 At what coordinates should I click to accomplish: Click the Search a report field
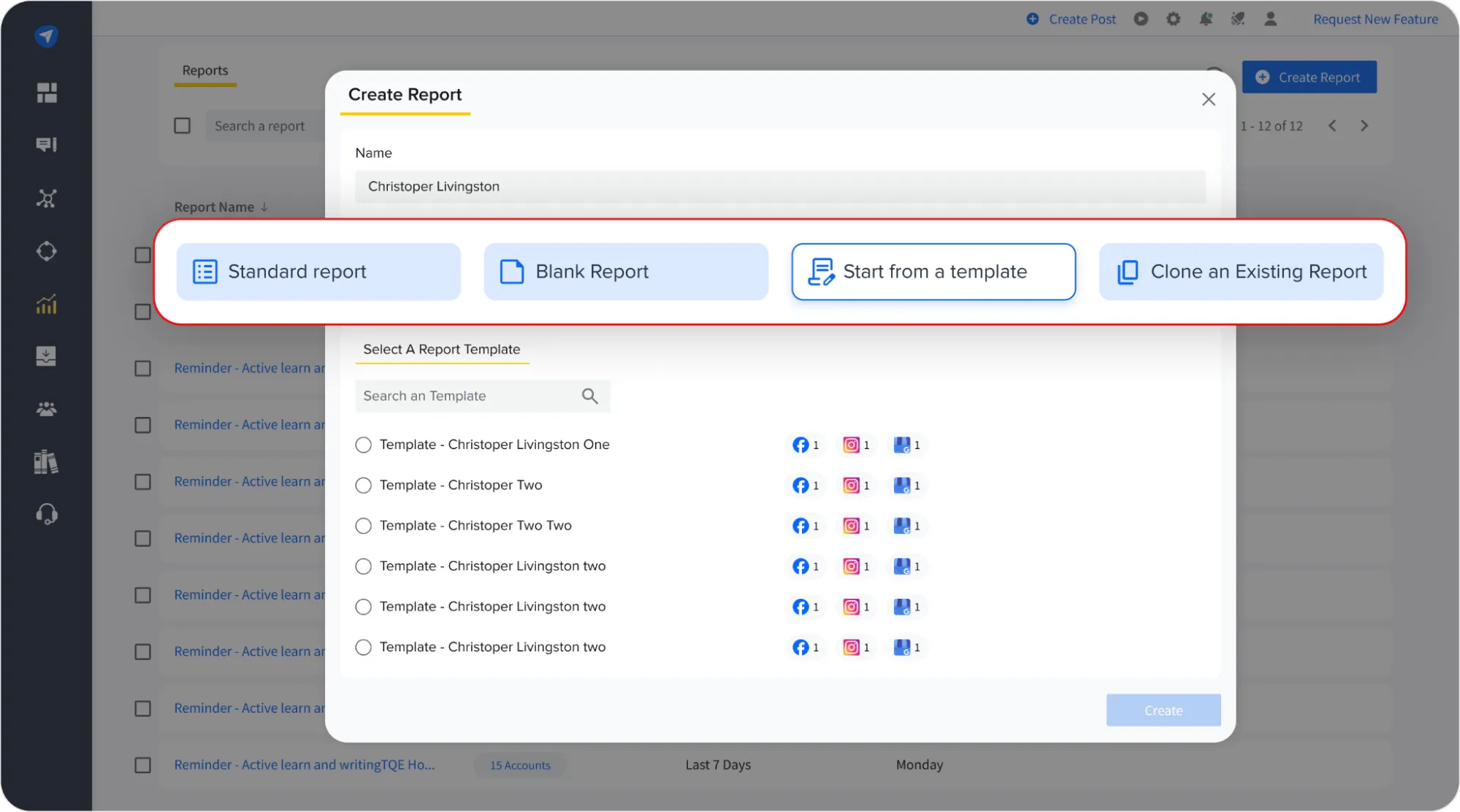tap(265, 126)
